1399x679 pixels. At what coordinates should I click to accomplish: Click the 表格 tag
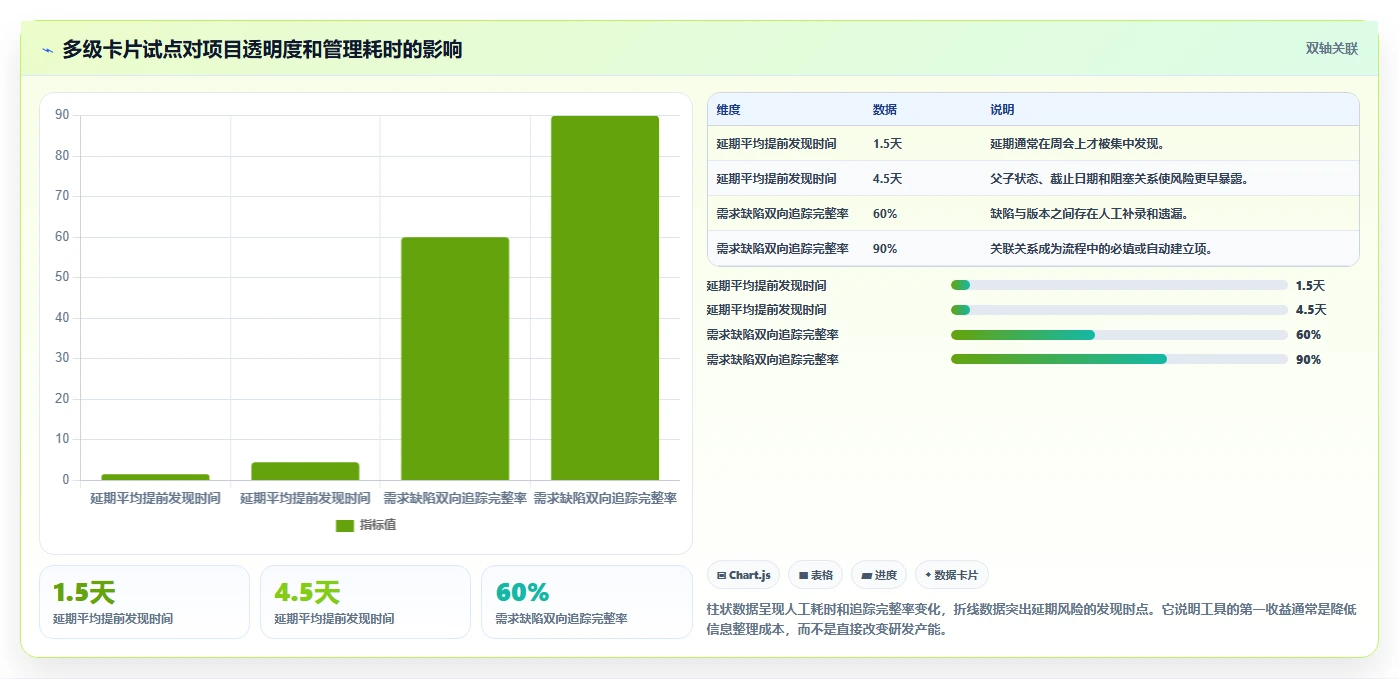pos(816,575)
